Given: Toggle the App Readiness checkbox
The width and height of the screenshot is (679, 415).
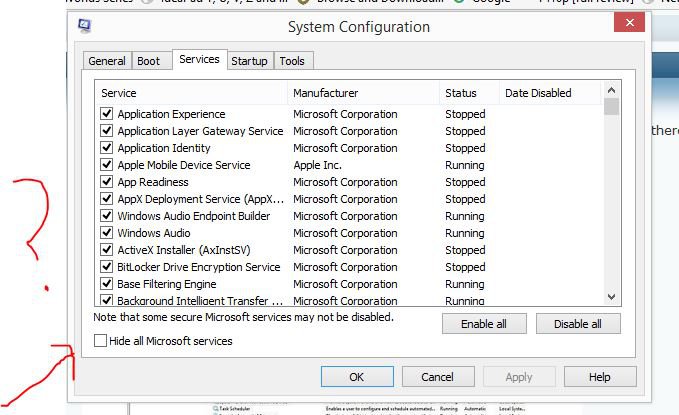Looking at the screenshot, I should (107, 182).
